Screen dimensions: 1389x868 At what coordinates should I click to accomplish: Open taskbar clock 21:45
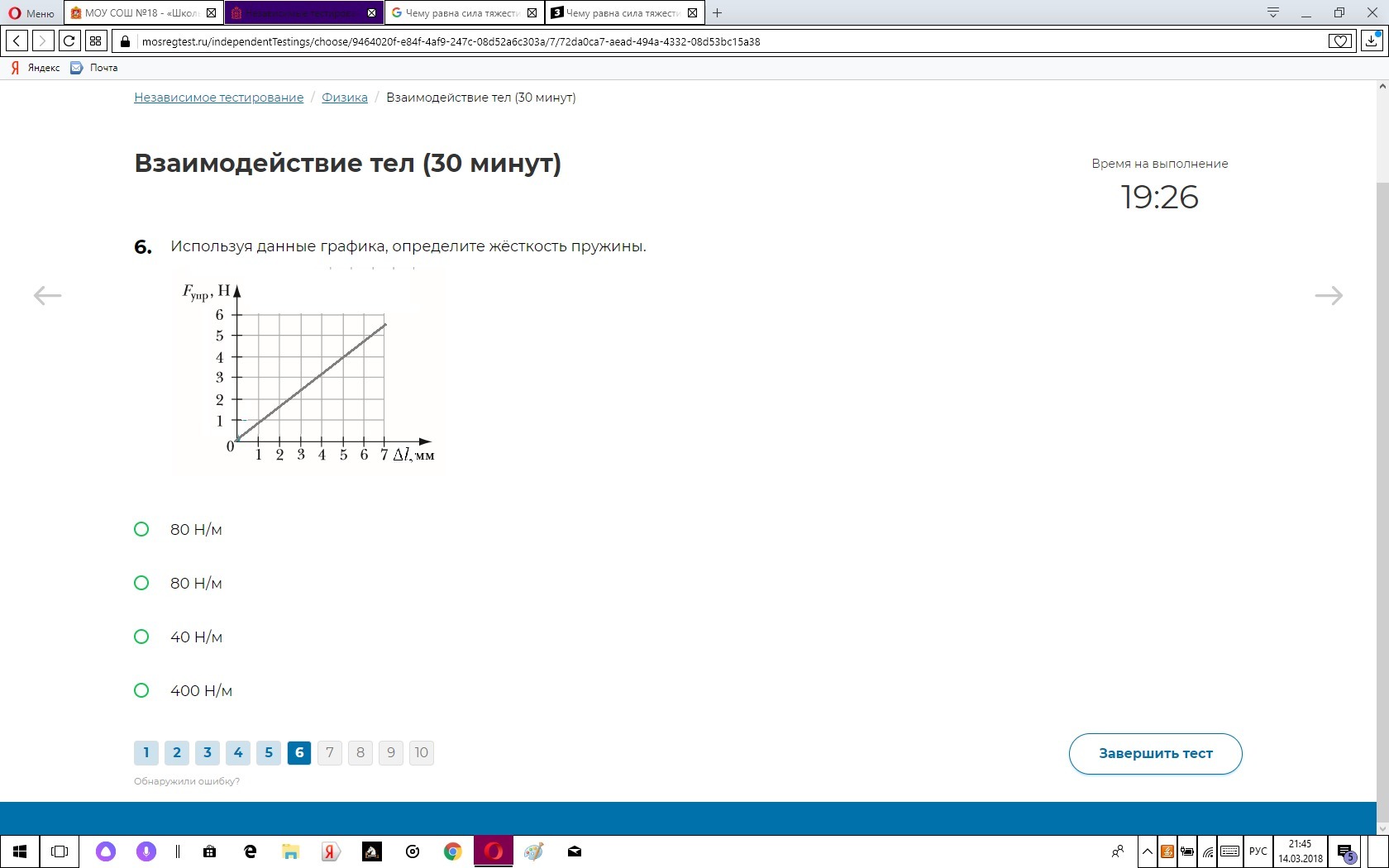[x=1300, y=851]
